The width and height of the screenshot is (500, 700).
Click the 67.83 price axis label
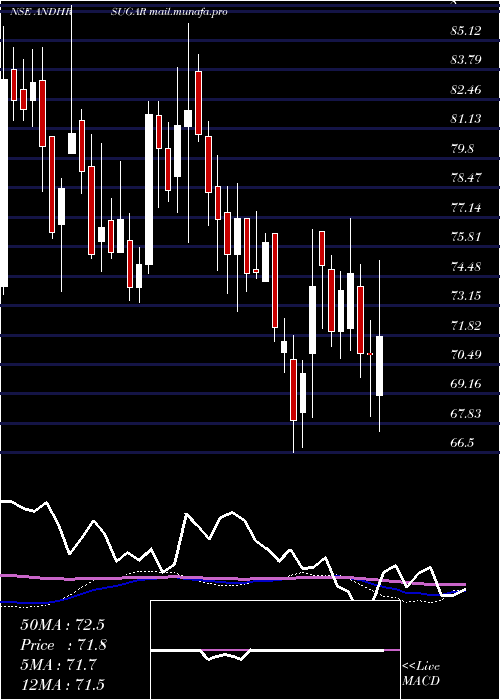tap(467, 413)
